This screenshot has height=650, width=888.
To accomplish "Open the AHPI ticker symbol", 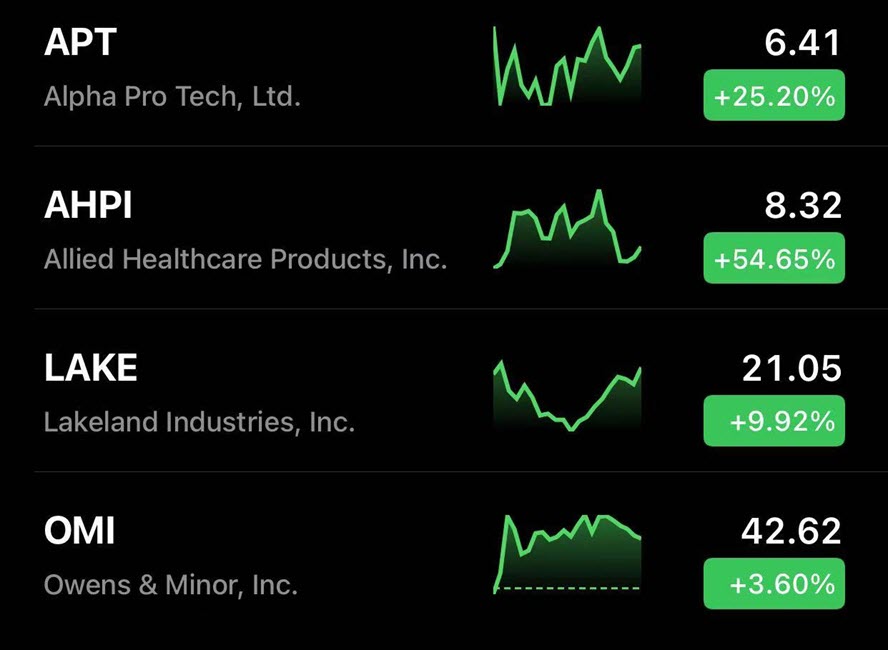I will point(88,205).
